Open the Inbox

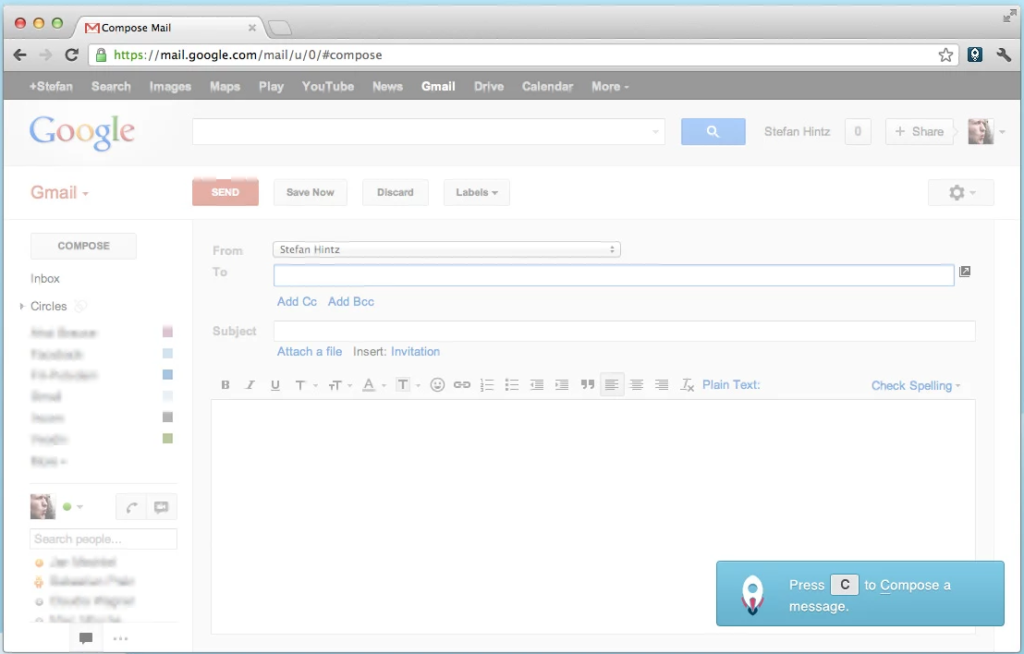pos(45,278)
